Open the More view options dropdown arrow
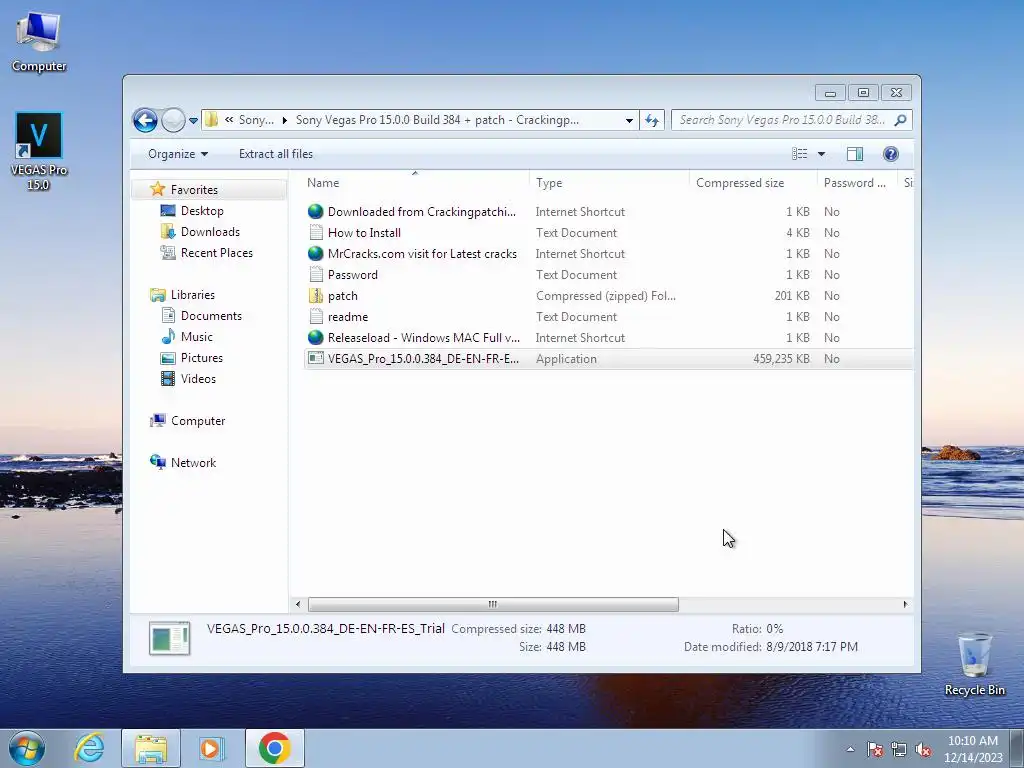 pos(822,154)
